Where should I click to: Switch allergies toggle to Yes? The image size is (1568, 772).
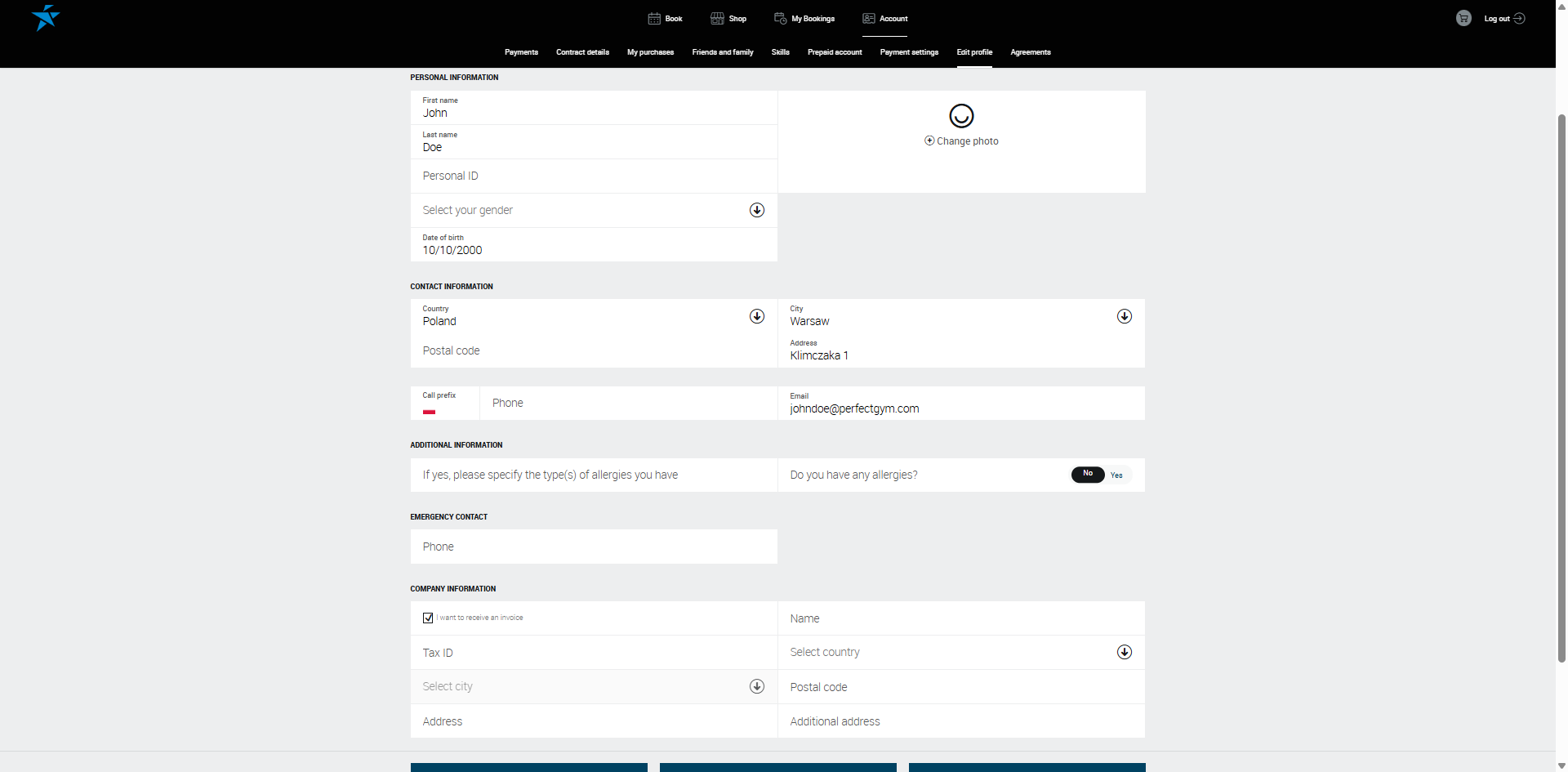click(x=1116, y=475)
